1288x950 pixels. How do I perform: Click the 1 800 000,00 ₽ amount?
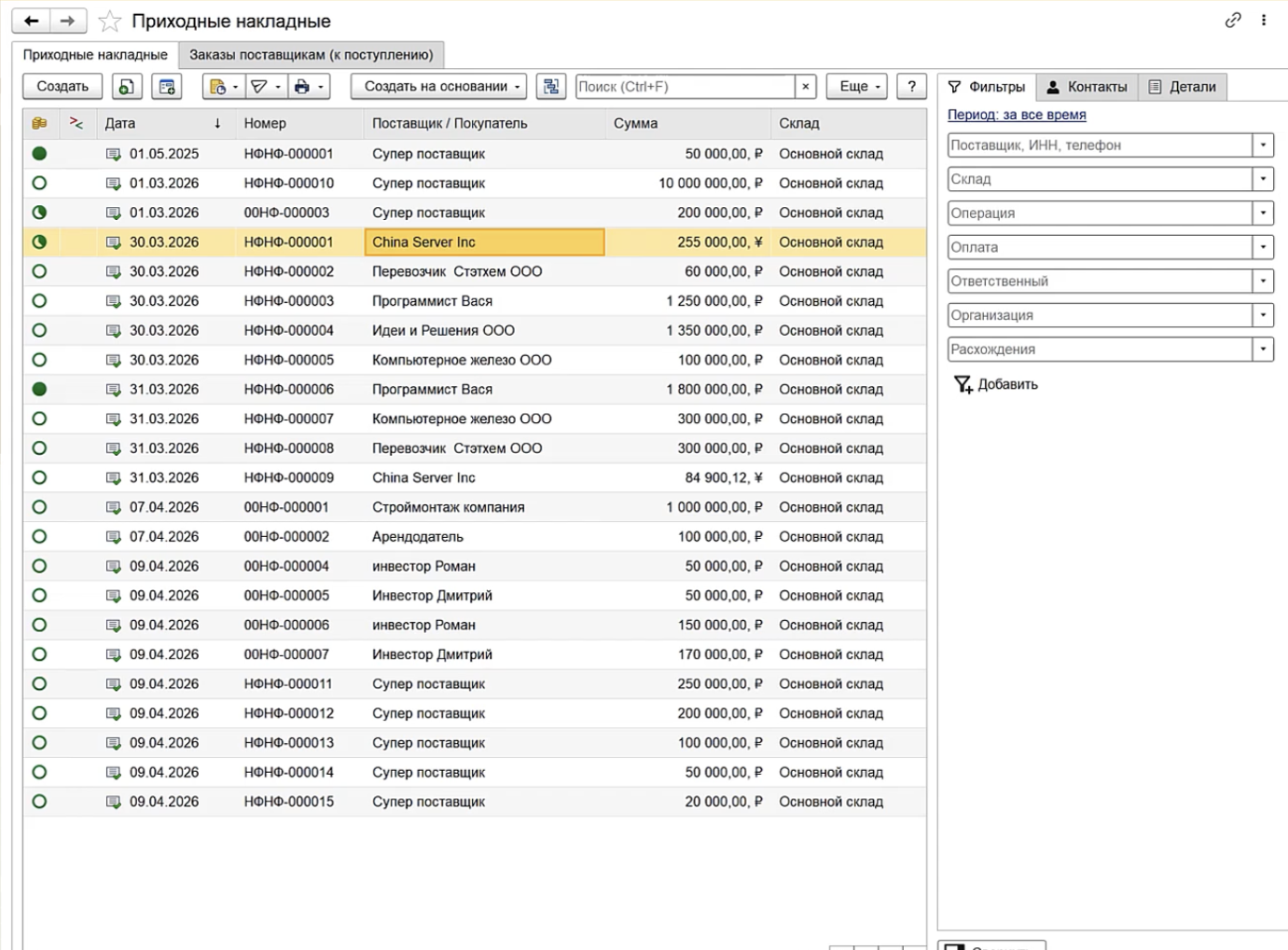(714, 389)
